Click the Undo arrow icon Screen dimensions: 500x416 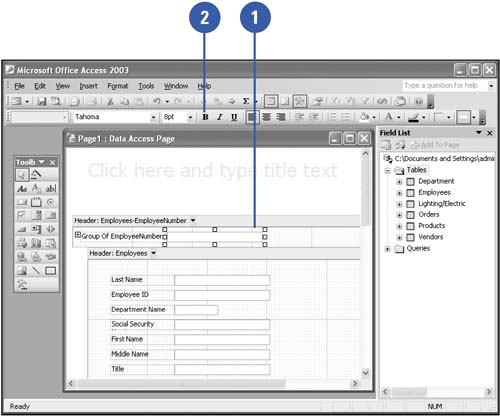click(x=157, y=101)
